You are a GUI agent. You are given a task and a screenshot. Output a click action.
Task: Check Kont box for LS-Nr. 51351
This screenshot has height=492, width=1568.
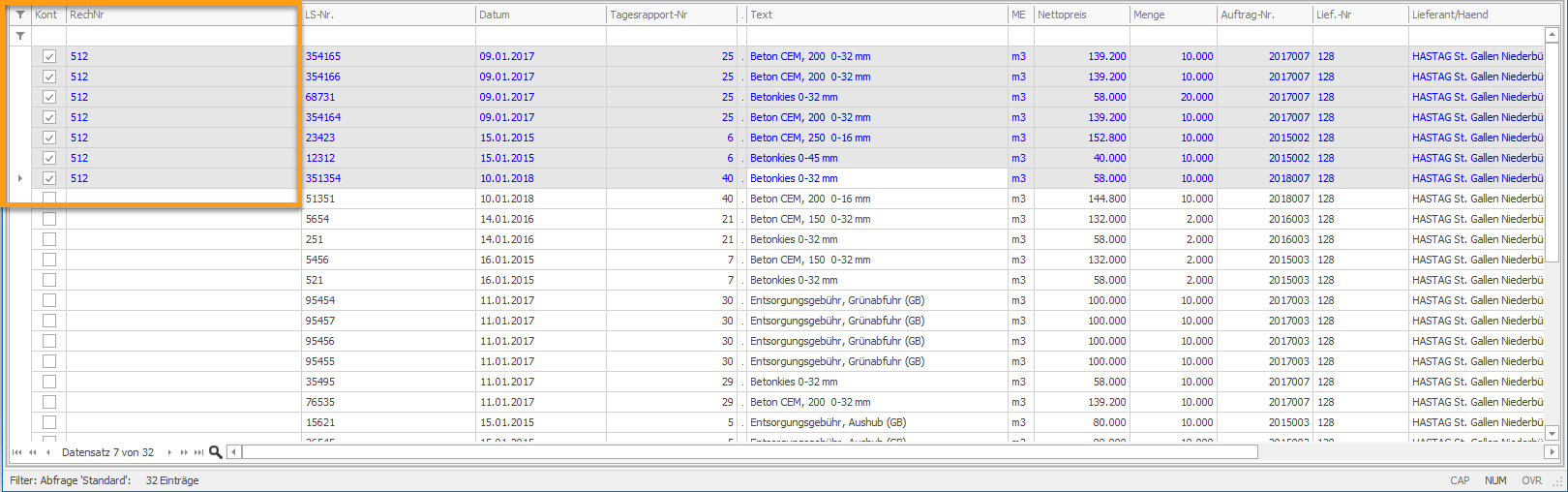pyautogui.click(x=49, y=199)
